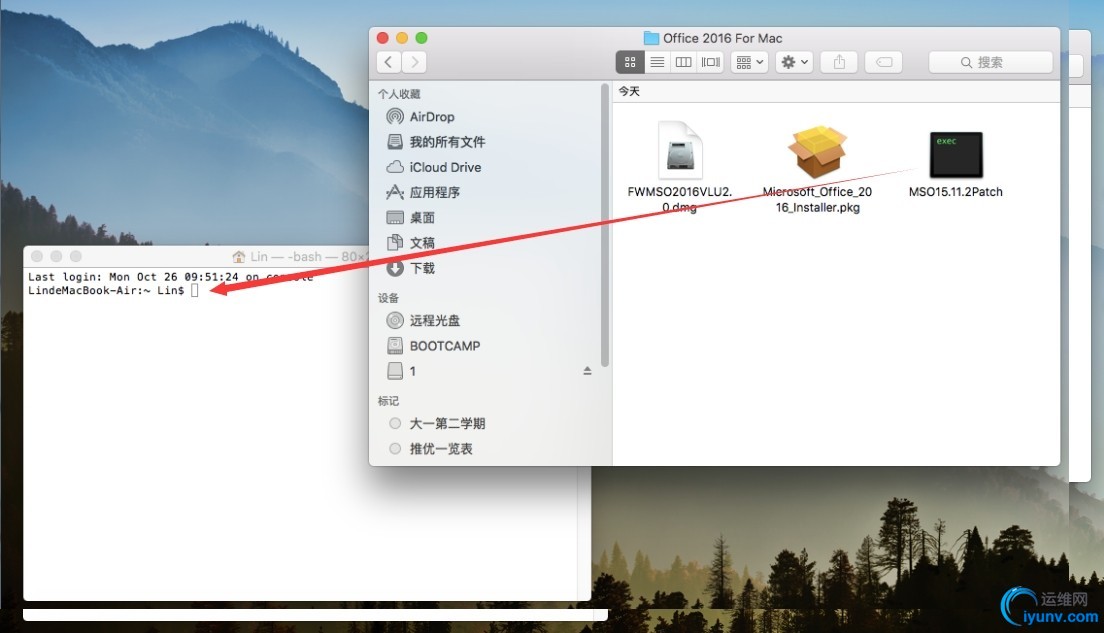The height and width of the screenshot is (633, 1104).
Task: Click the Office 2016 For Mac window title
Action: tap(722, 38)
